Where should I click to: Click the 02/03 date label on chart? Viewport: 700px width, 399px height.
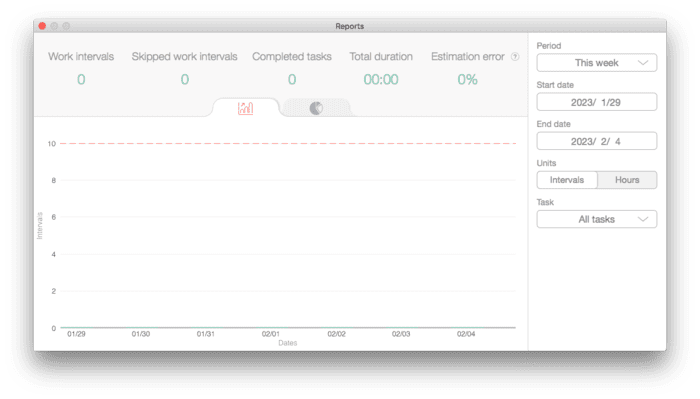[x=401, y=334]
